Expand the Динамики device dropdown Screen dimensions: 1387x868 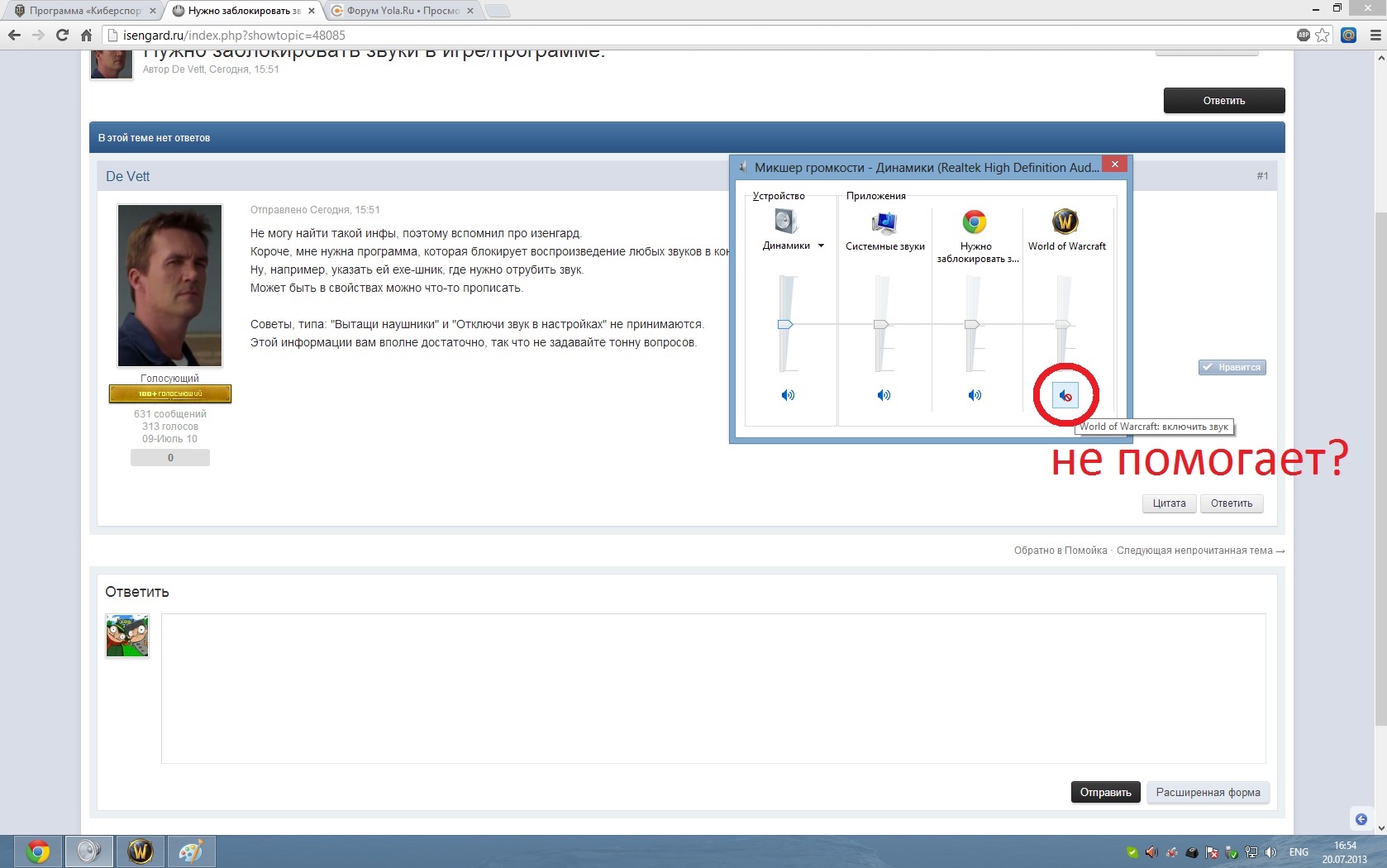click(x=821, y=246)
